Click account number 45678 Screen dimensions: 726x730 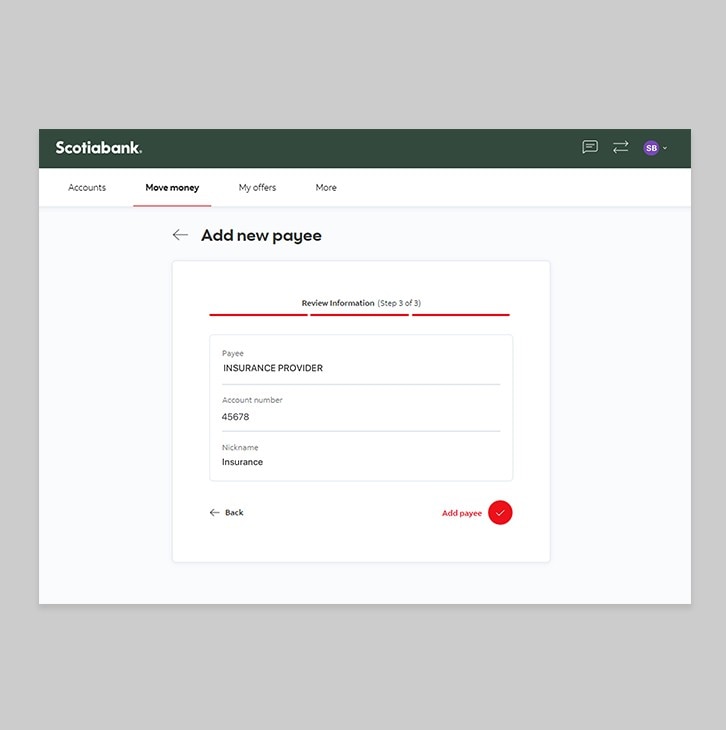point(235,417)
